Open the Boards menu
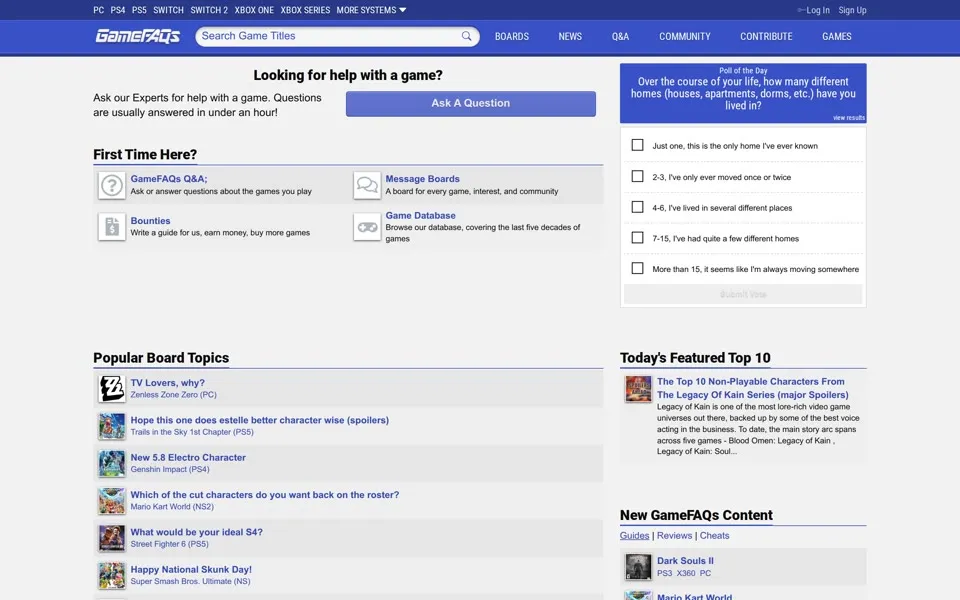The width and height of the screenshot is (960, 600). [512, 37]
